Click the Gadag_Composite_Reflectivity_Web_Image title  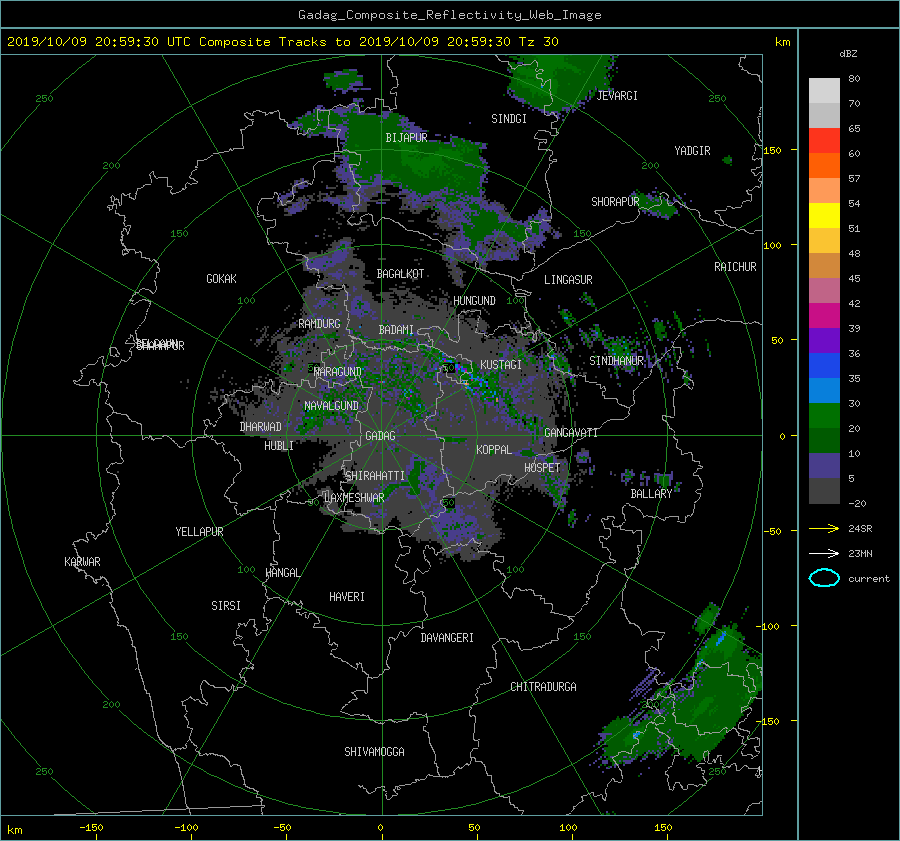tap(449, 15)
